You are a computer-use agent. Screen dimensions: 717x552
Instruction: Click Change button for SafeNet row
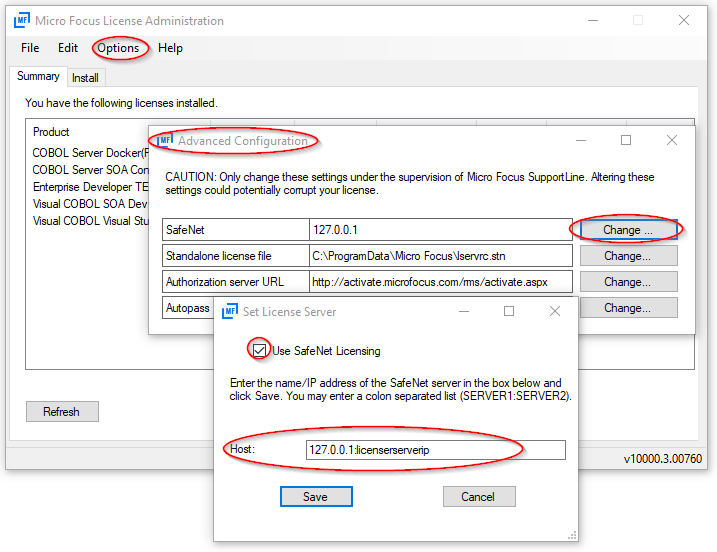tap(627, 230)
